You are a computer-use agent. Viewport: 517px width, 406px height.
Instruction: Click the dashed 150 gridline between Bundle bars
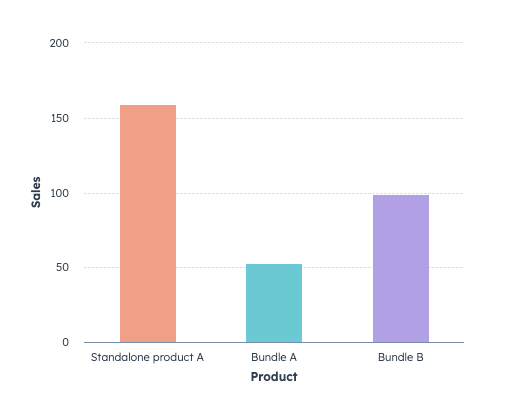coord(337,118)
